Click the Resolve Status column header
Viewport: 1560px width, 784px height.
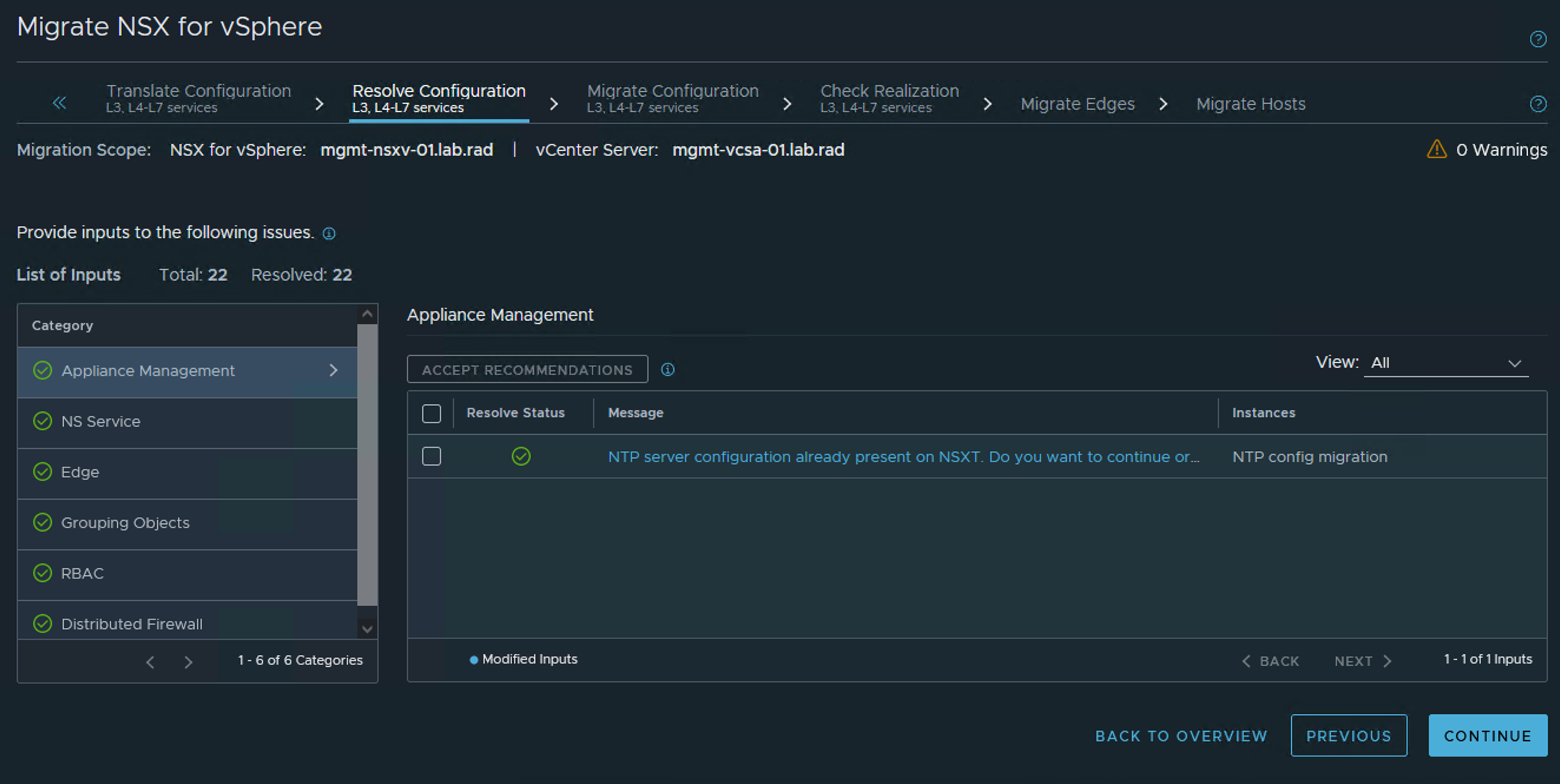pos(515,413)
